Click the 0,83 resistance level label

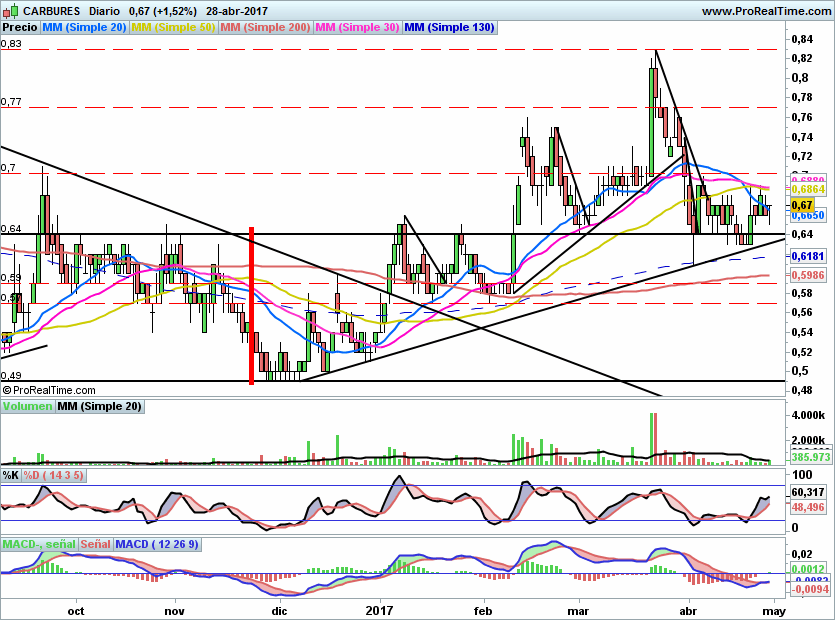11,44
